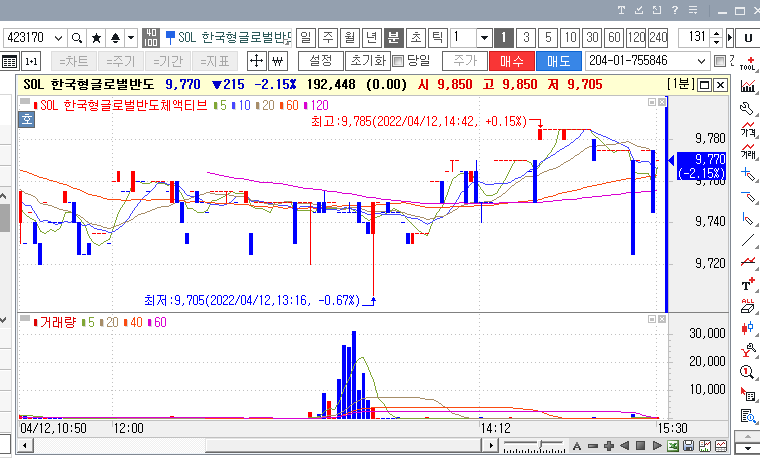This screenshot has width=760, height=459.
Task: Erase all drawings with the ALL eraser
Action: pyautogui.click(x=747, y=306)
